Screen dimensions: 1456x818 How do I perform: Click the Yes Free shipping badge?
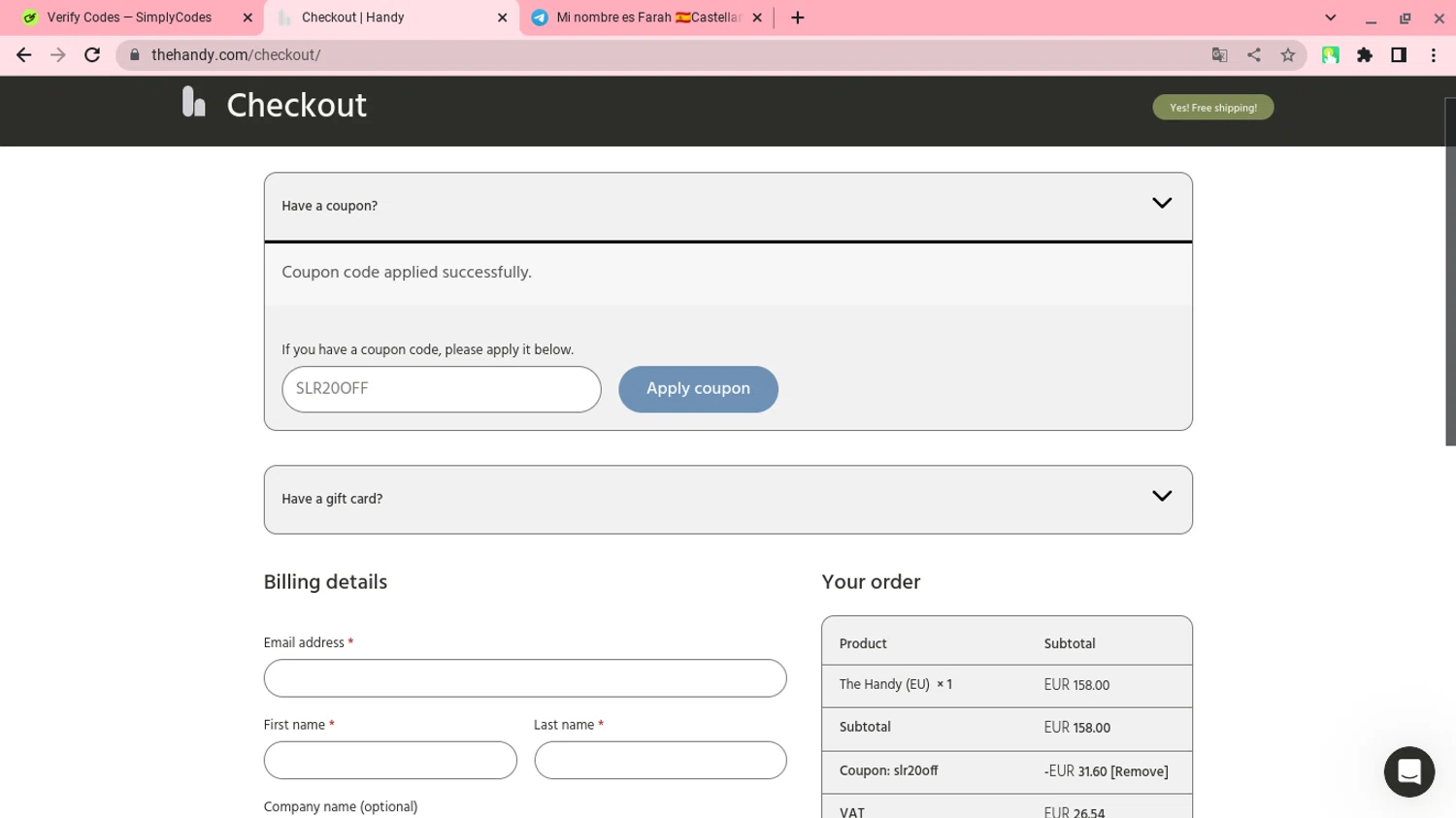1212,108
